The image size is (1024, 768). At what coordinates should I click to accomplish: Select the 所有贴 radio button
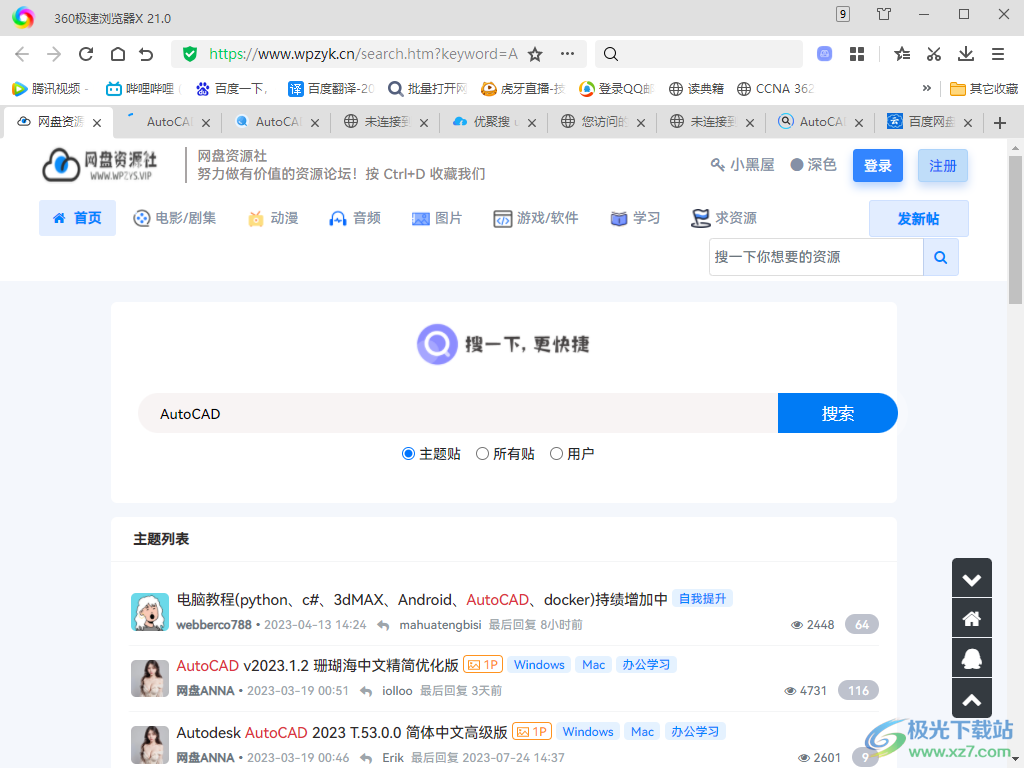click(x=482, y=454)
